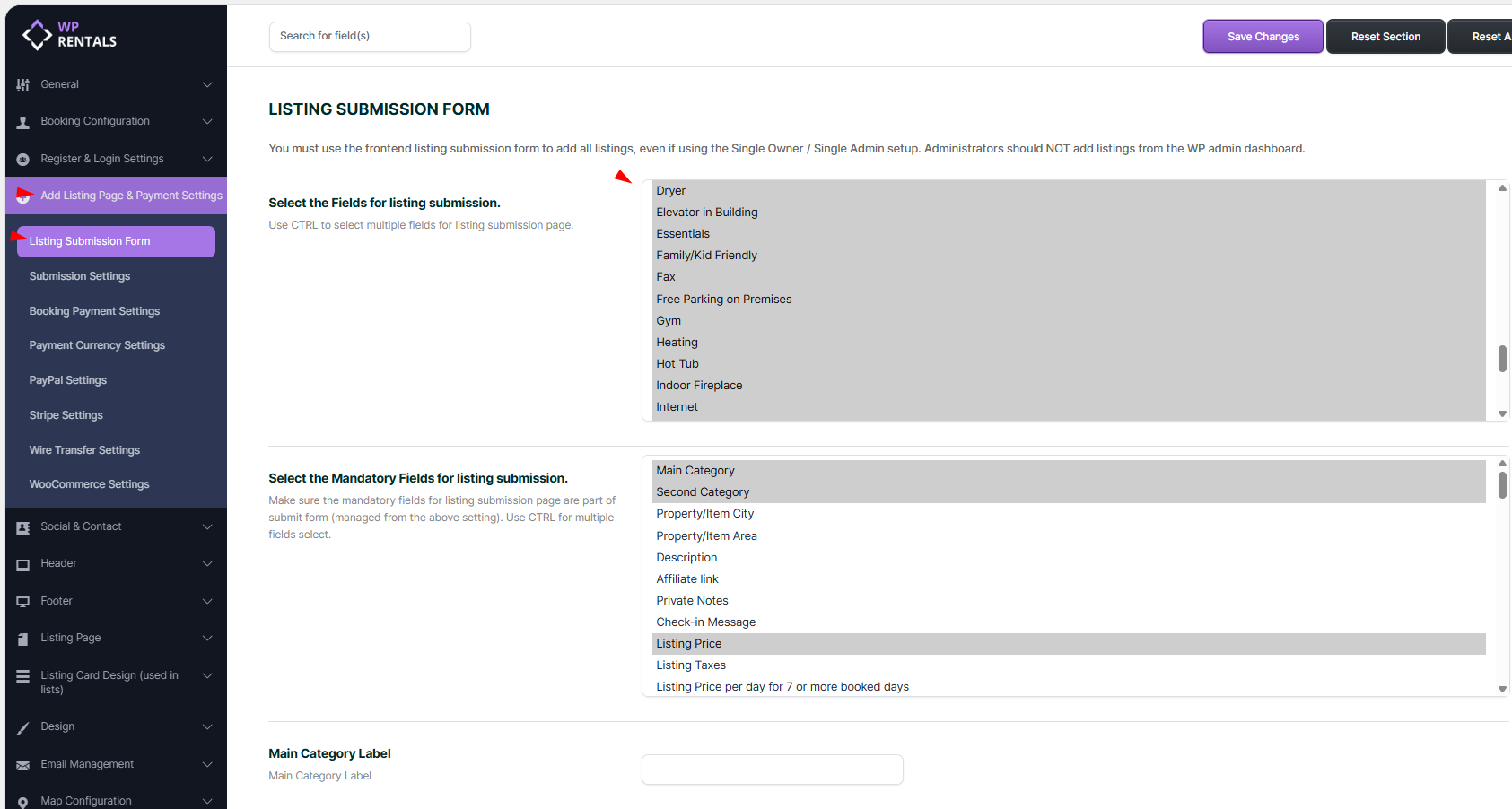Open Submission Settings submenu item
The height and width of the screenshot is (809, 1512).
click(x=80, y=276)
